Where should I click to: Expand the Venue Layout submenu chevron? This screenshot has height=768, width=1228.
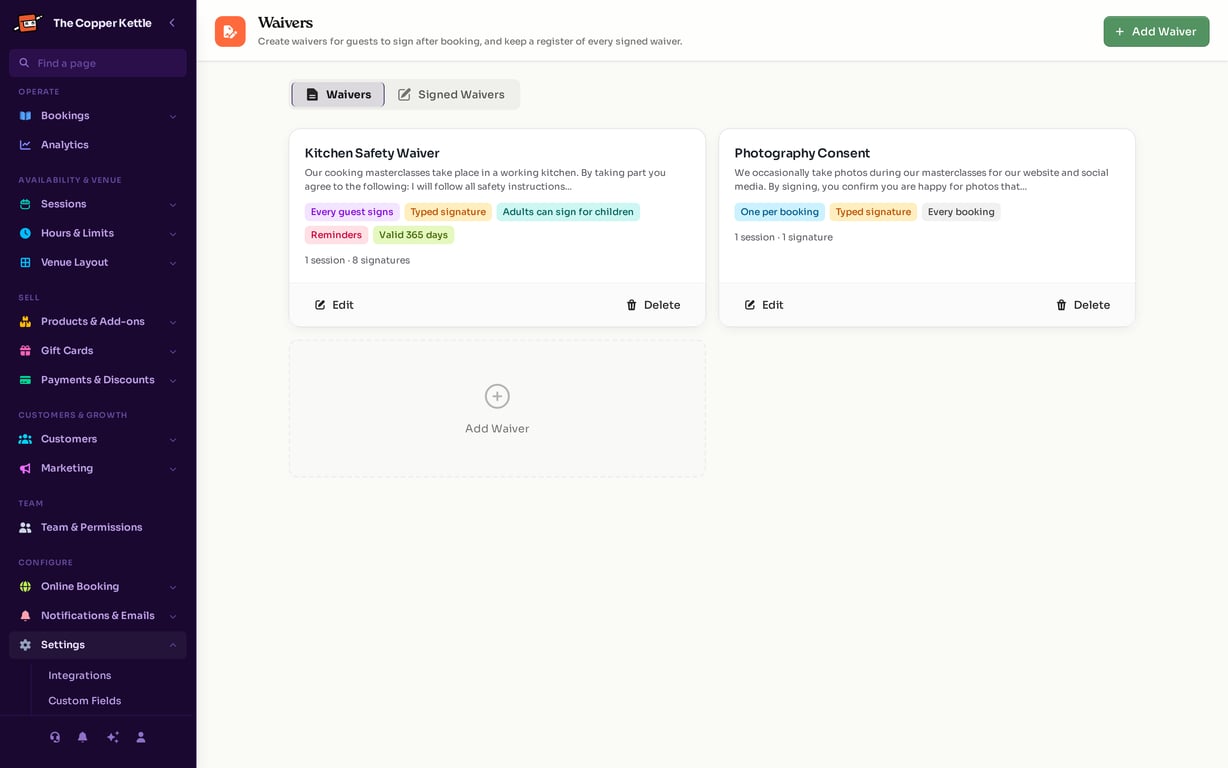[173, 263]
